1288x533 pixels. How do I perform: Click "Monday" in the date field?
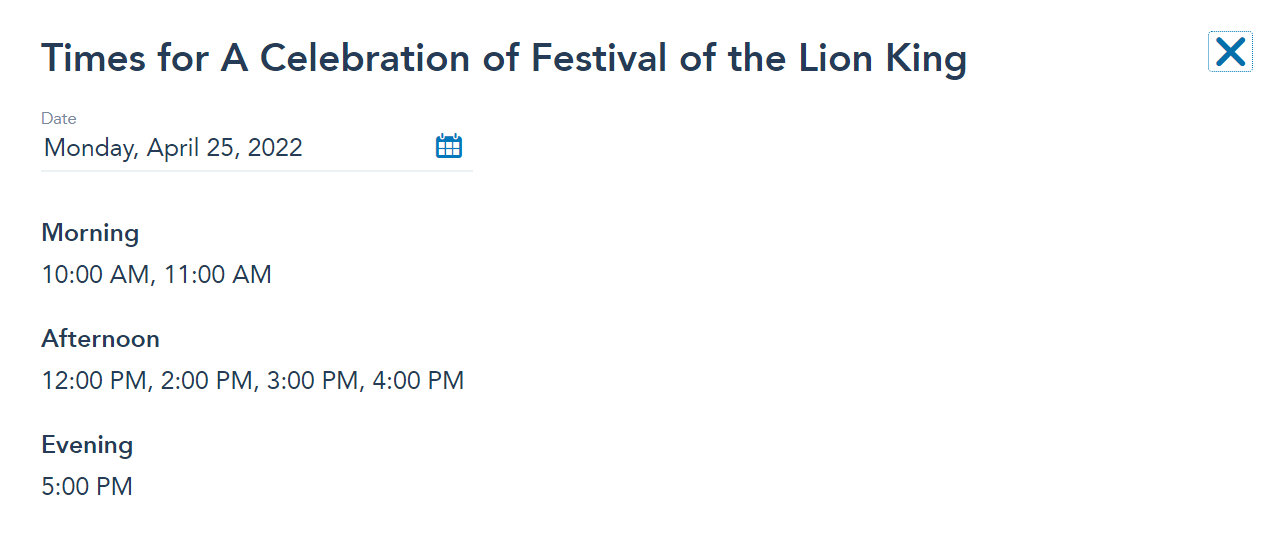pyautogui.click(x=90, y=148)
